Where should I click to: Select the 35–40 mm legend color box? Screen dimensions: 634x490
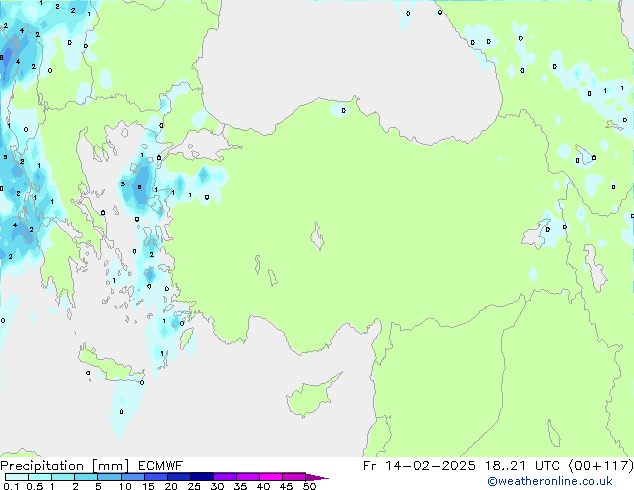(x=247, y=477)
